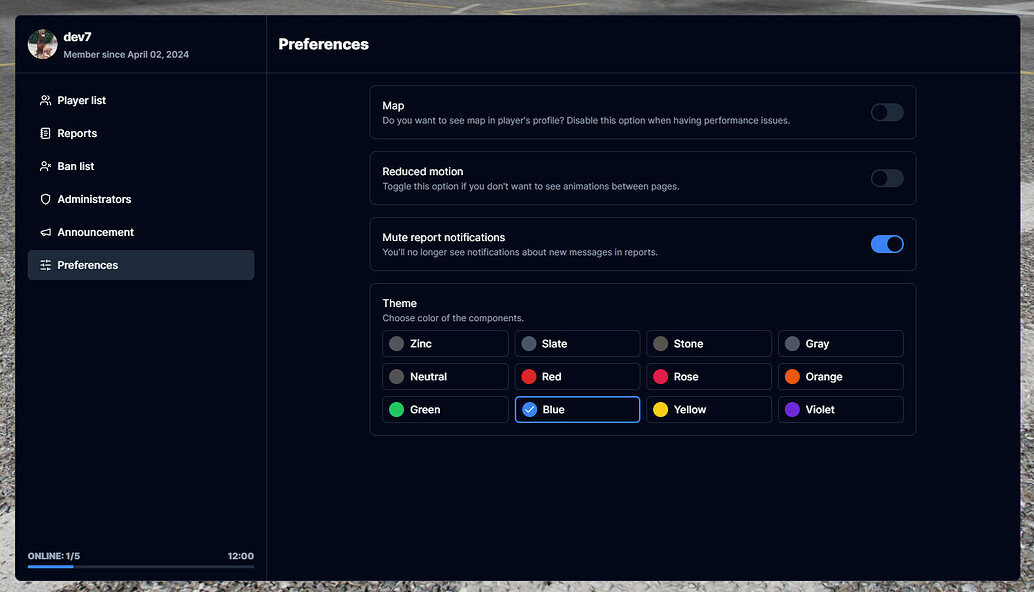
Task: Click the dev7 username
Action: pos(75,37)
